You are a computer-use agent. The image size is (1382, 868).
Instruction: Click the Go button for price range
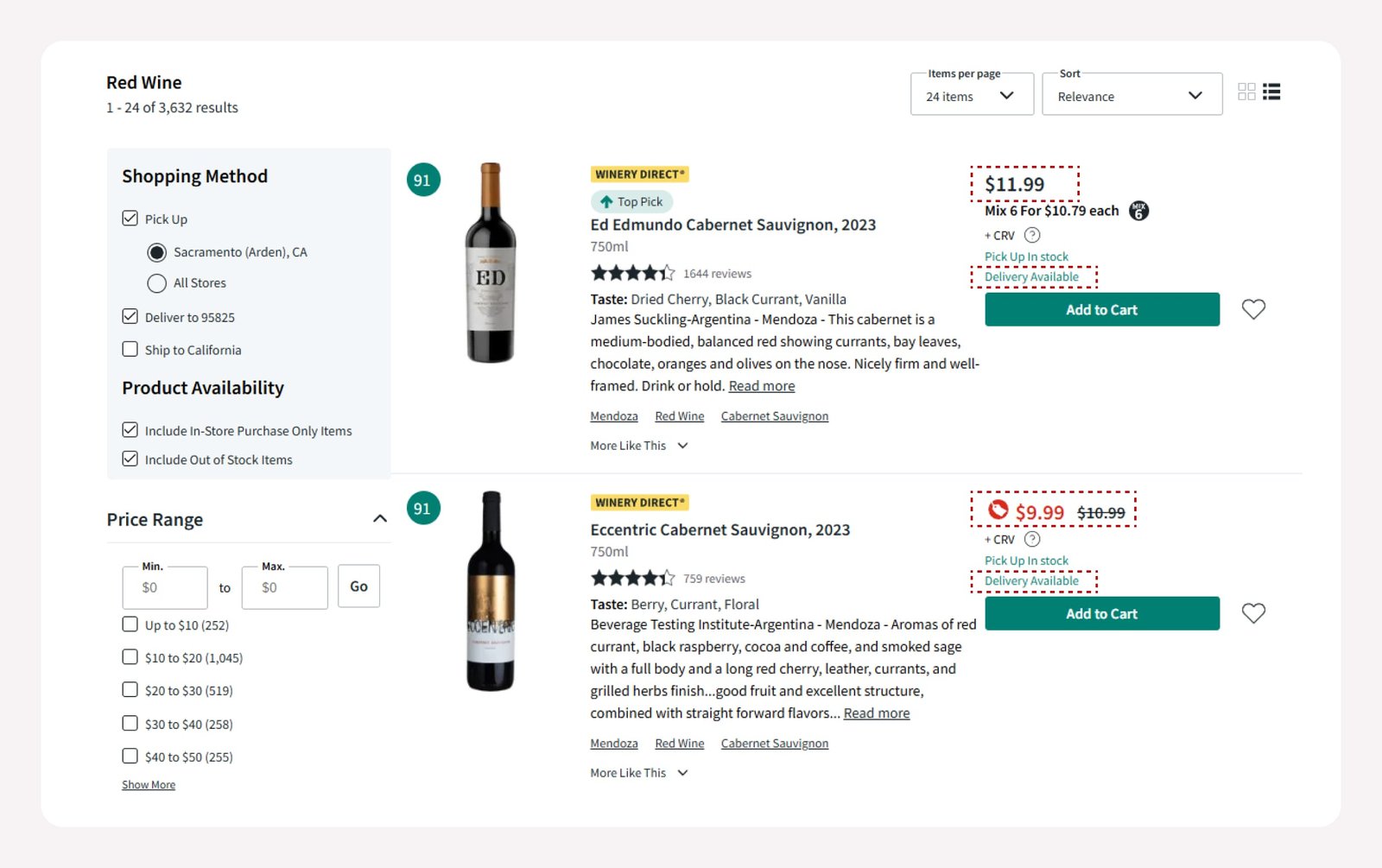[358, 586]
